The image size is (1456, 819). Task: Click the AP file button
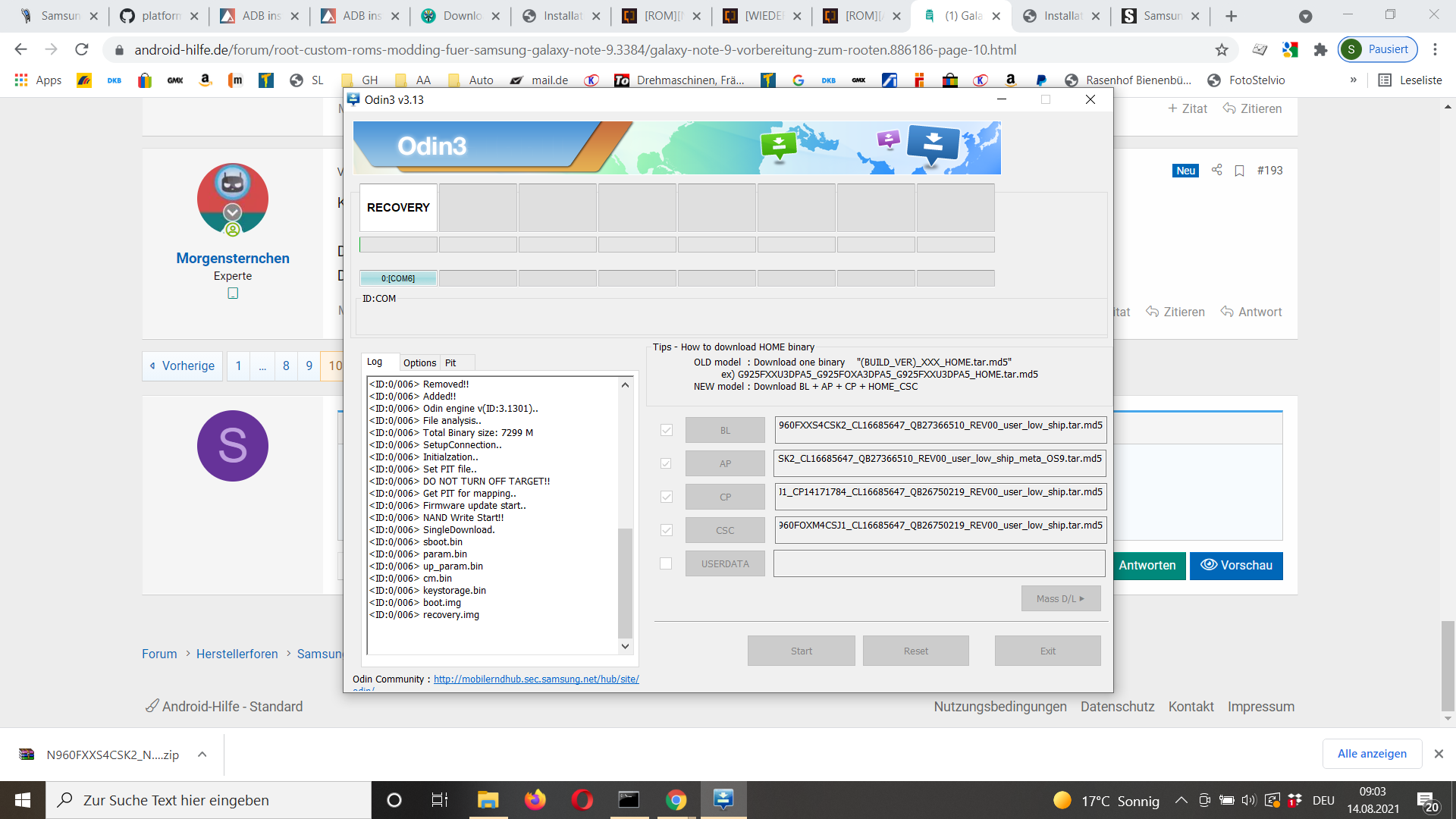tap(725, 463)
